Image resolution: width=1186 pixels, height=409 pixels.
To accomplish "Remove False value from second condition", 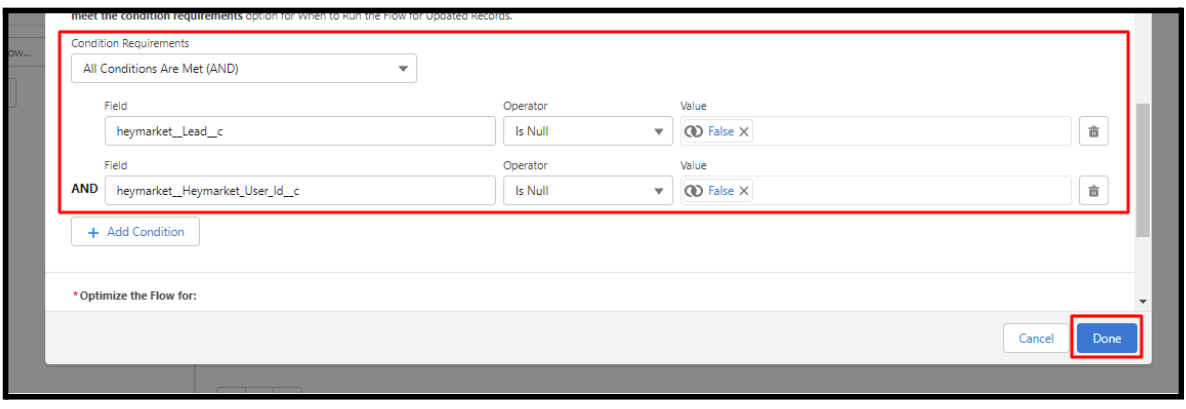I will [744, 191].
